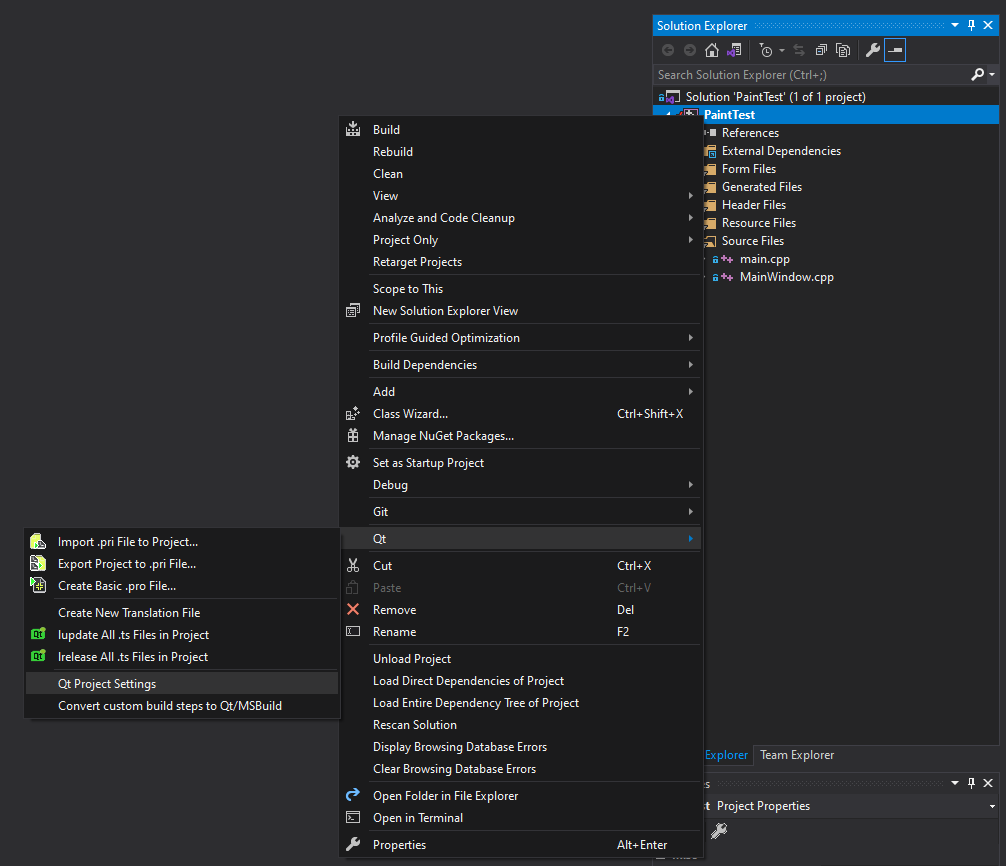Open Pending Changes Filter icon
Screen dimensions: 1006x866
tap(765, 50)
